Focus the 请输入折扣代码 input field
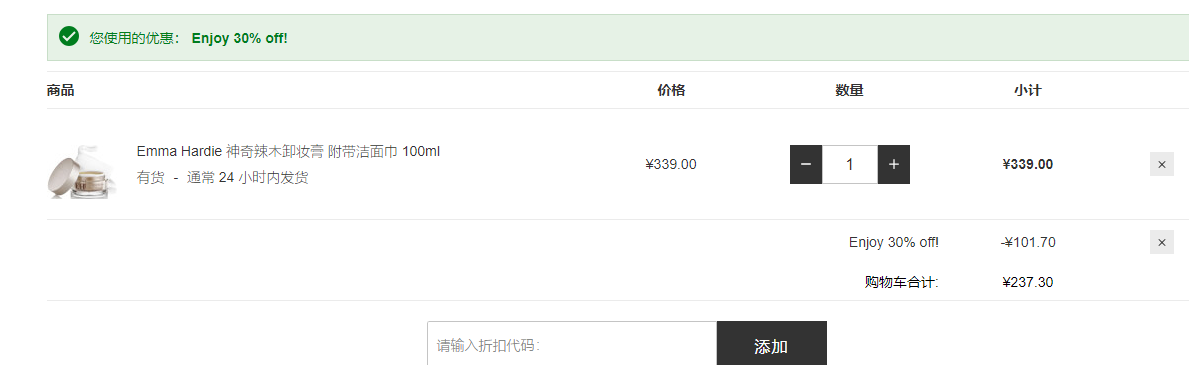The width and height of the screenshot is (1189, 365). click(x=572, y=345)
